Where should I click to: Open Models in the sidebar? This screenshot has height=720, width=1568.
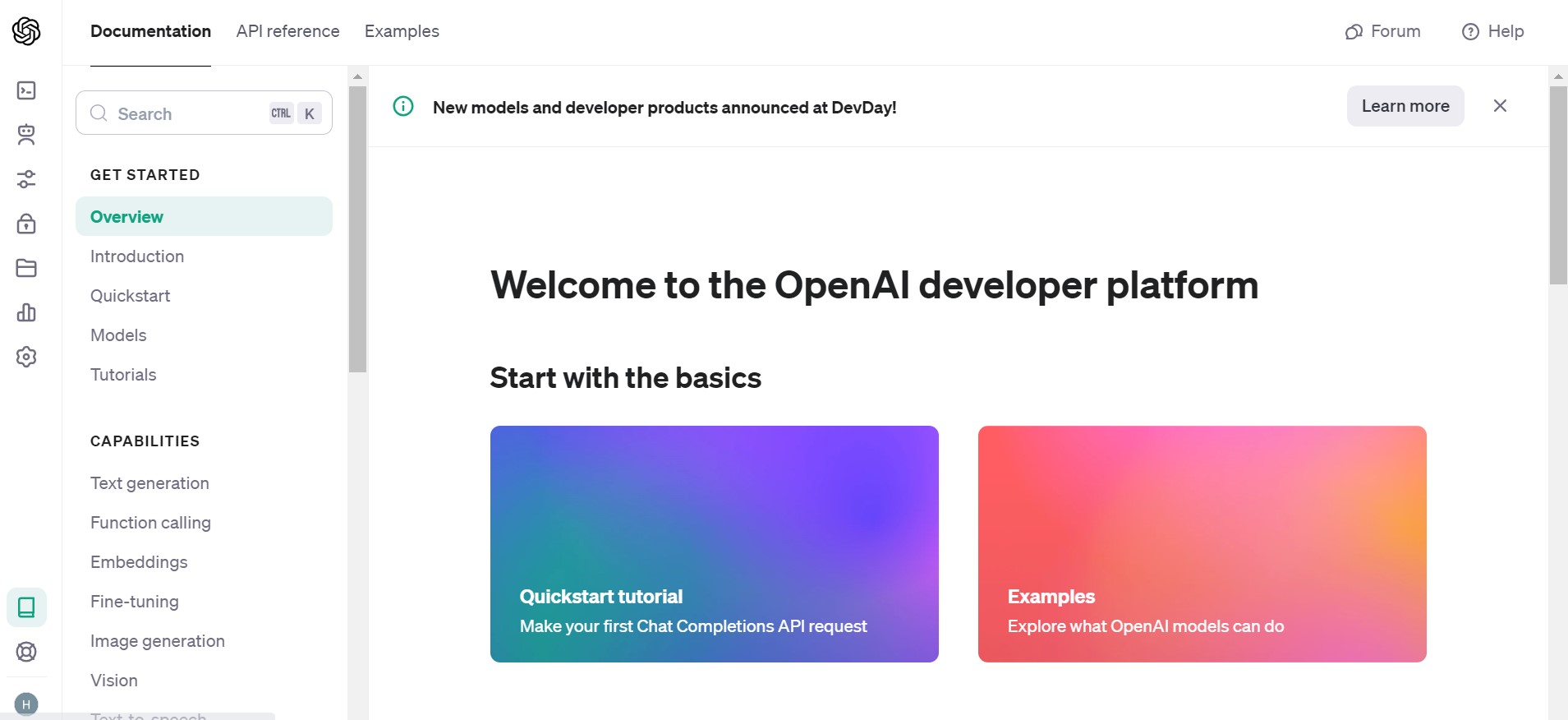(118, 335)
